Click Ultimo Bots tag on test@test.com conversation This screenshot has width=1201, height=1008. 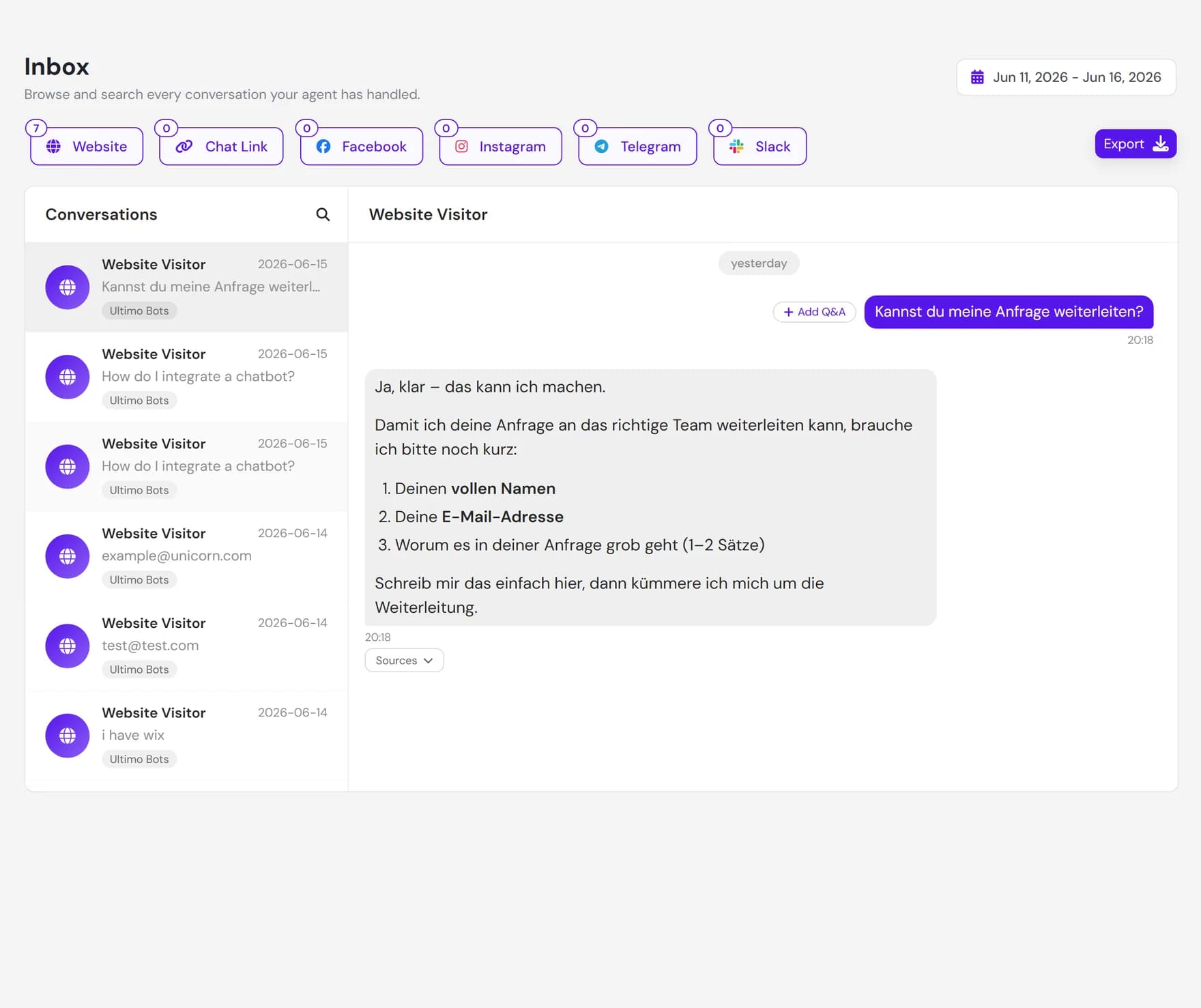click(139, 669)
